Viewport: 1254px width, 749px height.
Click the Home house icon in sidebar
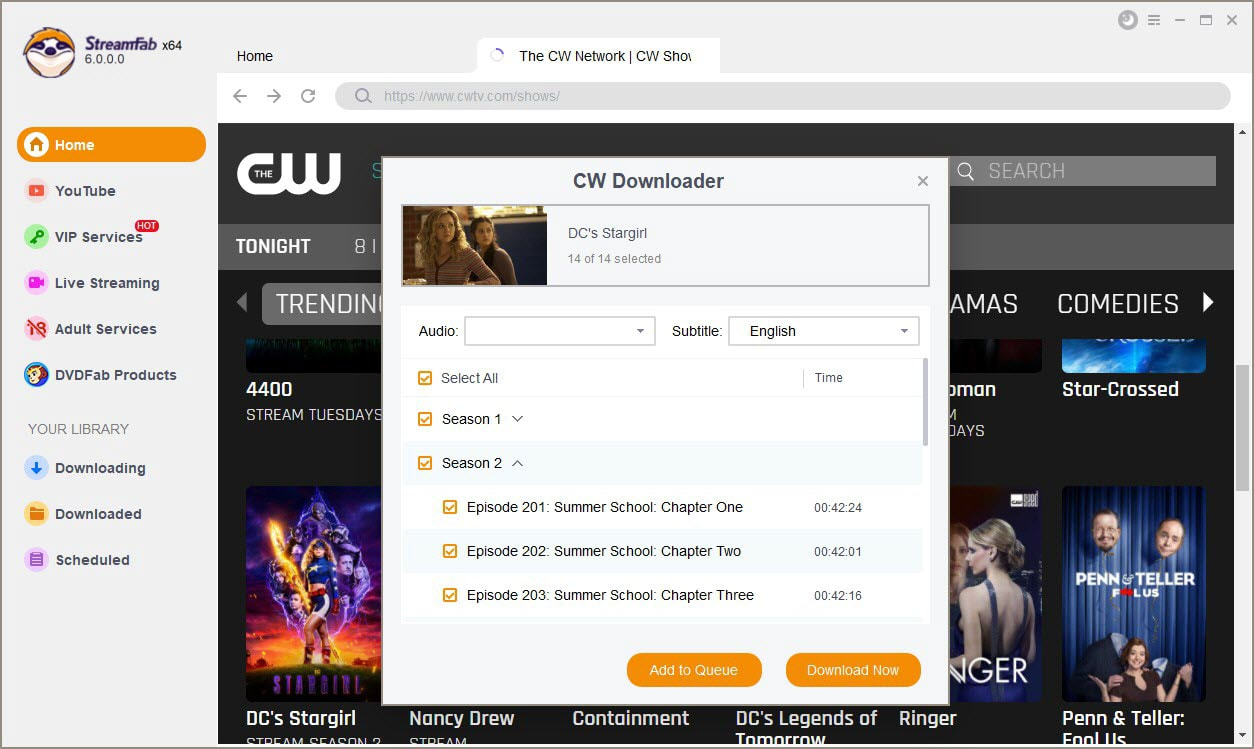pyautogui.click(x=37, y=145)
